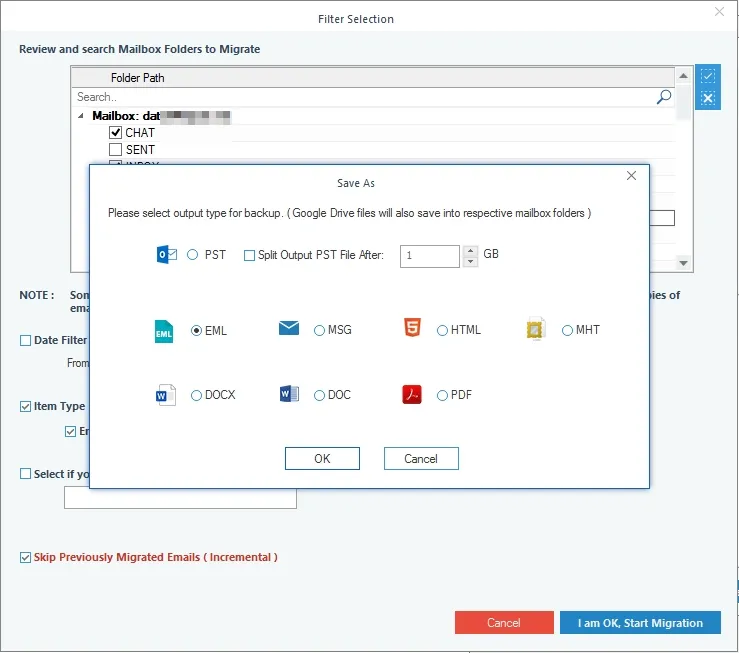Screen dimensions: 739x653
Task: Click the Folder Path column header
Action: click(373, 77)
